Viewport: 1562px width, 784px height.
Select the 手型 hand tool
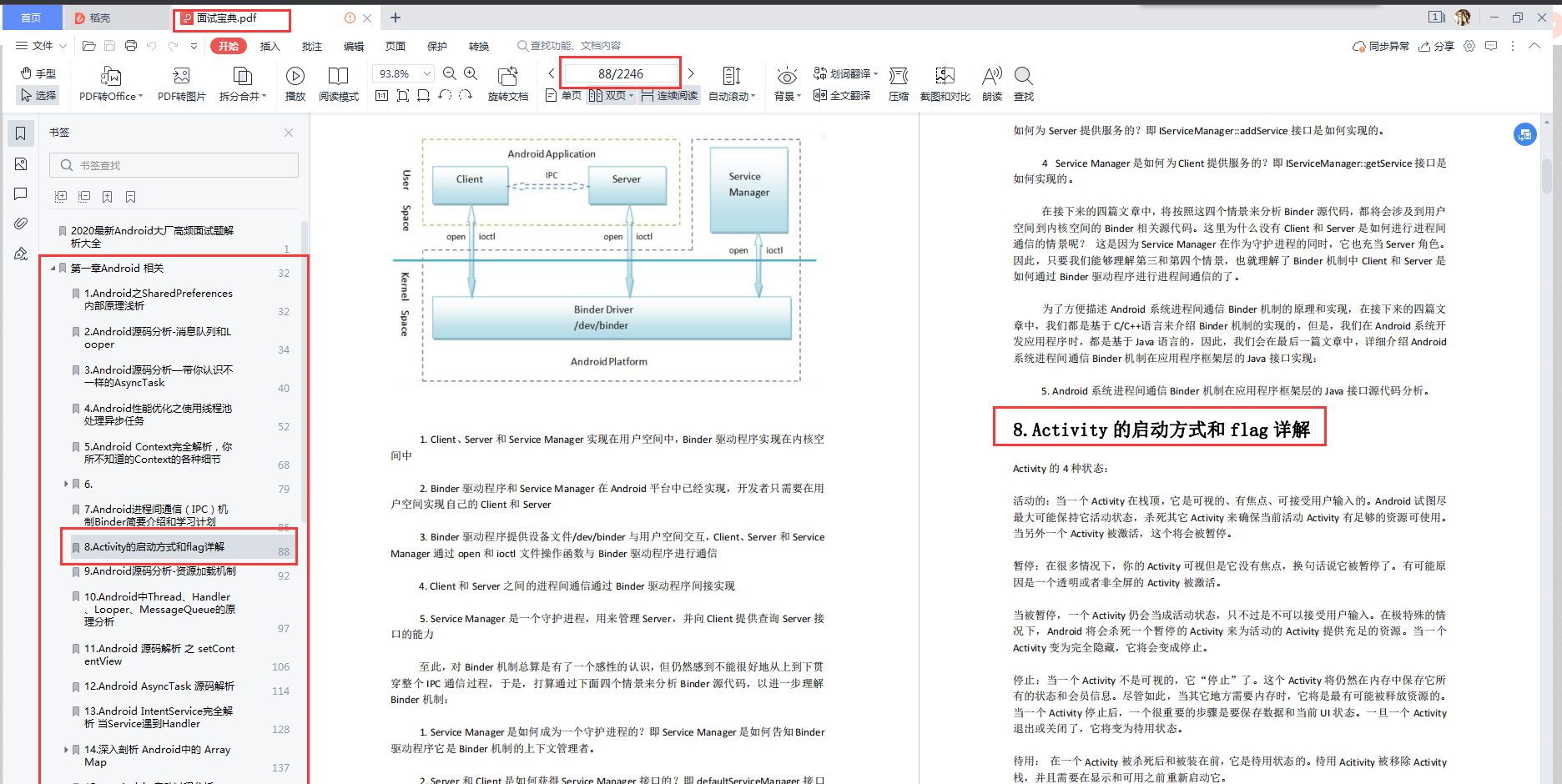coord(38,73)
